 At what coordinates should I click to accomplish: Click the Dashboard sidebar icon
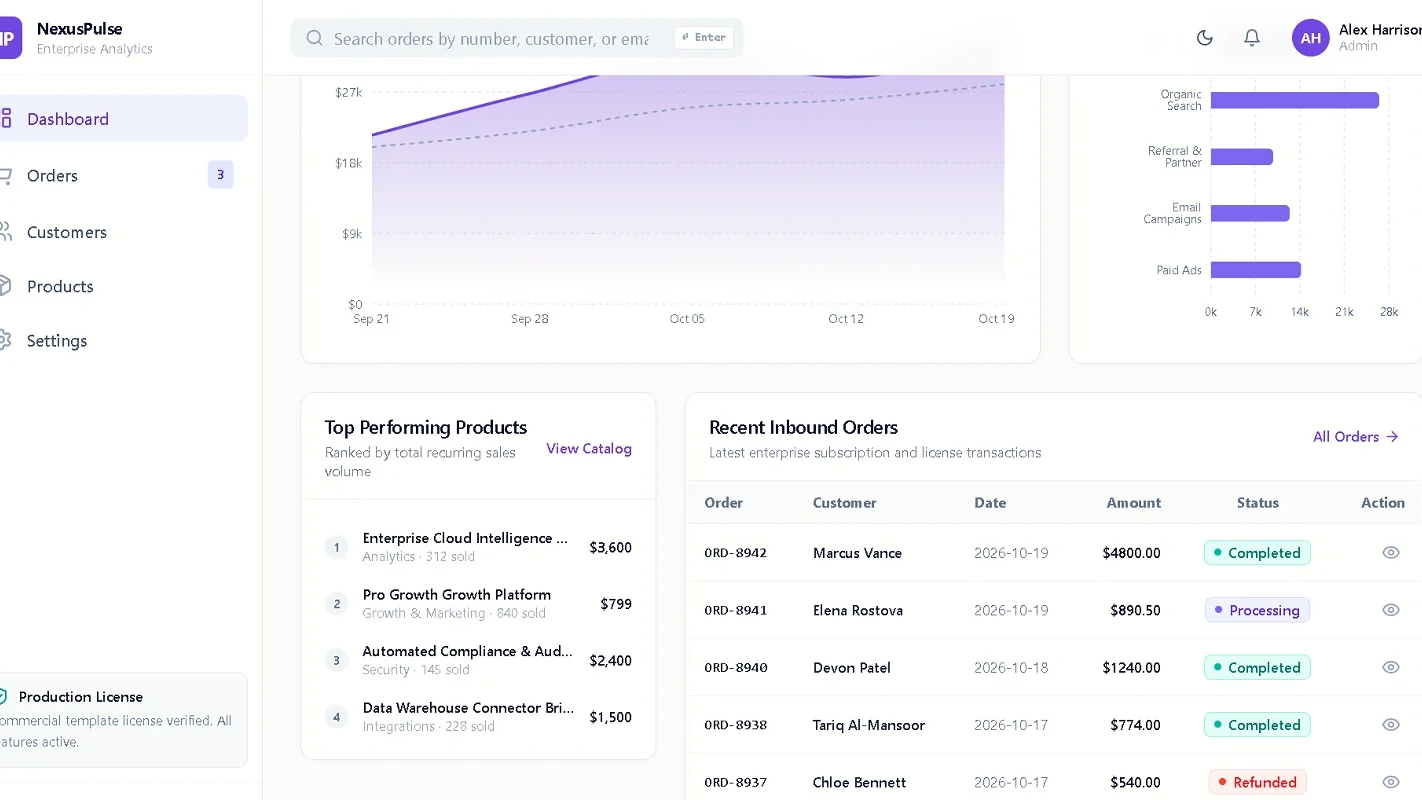pyautogui.click(x=5, y=119)
